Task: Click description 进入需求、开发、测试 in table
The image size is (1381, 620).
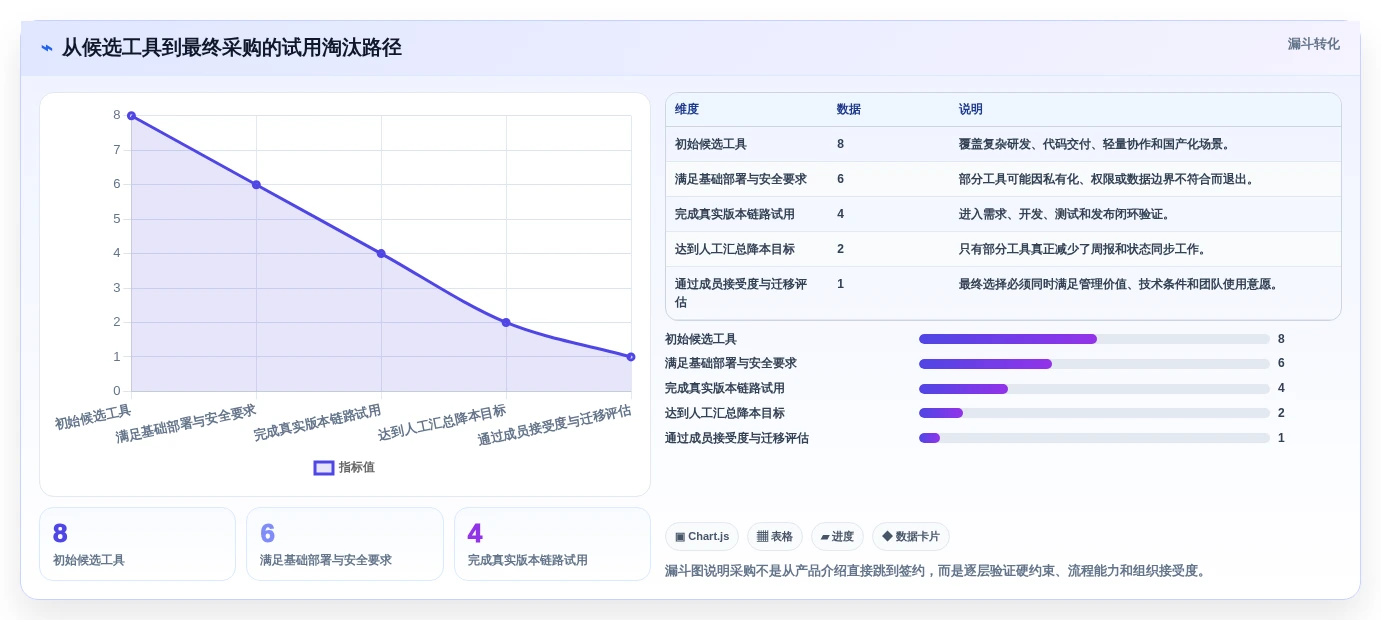Action: pos(1067,214)
